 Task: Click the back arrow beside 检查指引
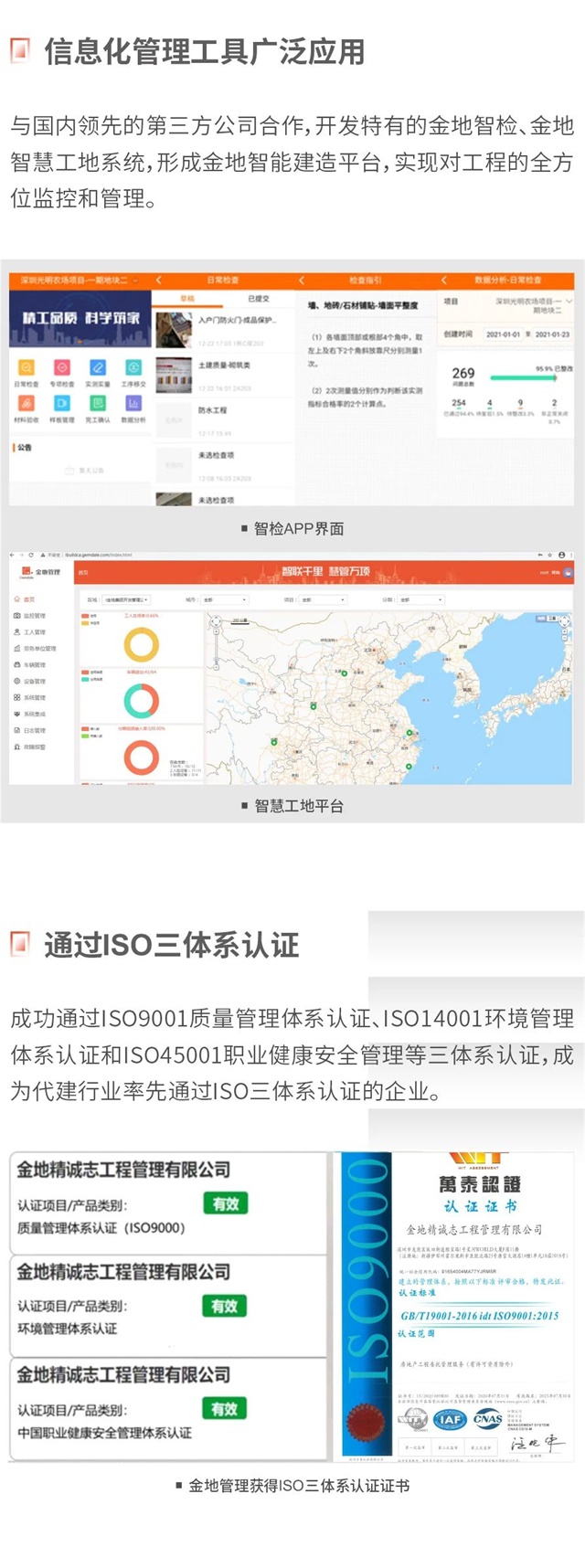click(x=303, y=280)
